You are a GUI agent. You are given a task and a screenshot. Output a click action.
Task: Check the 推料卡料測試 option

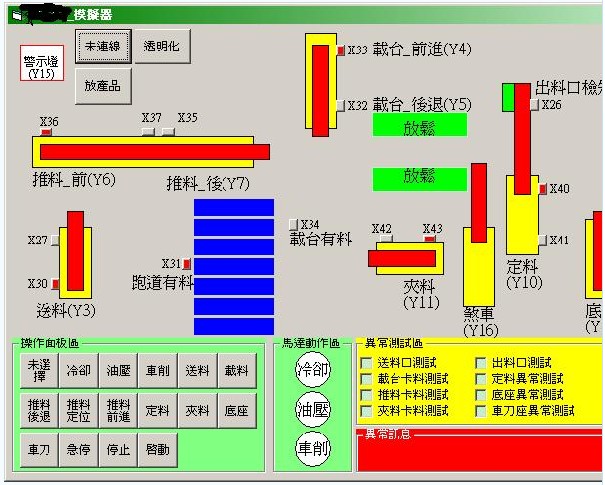point(367,395)
